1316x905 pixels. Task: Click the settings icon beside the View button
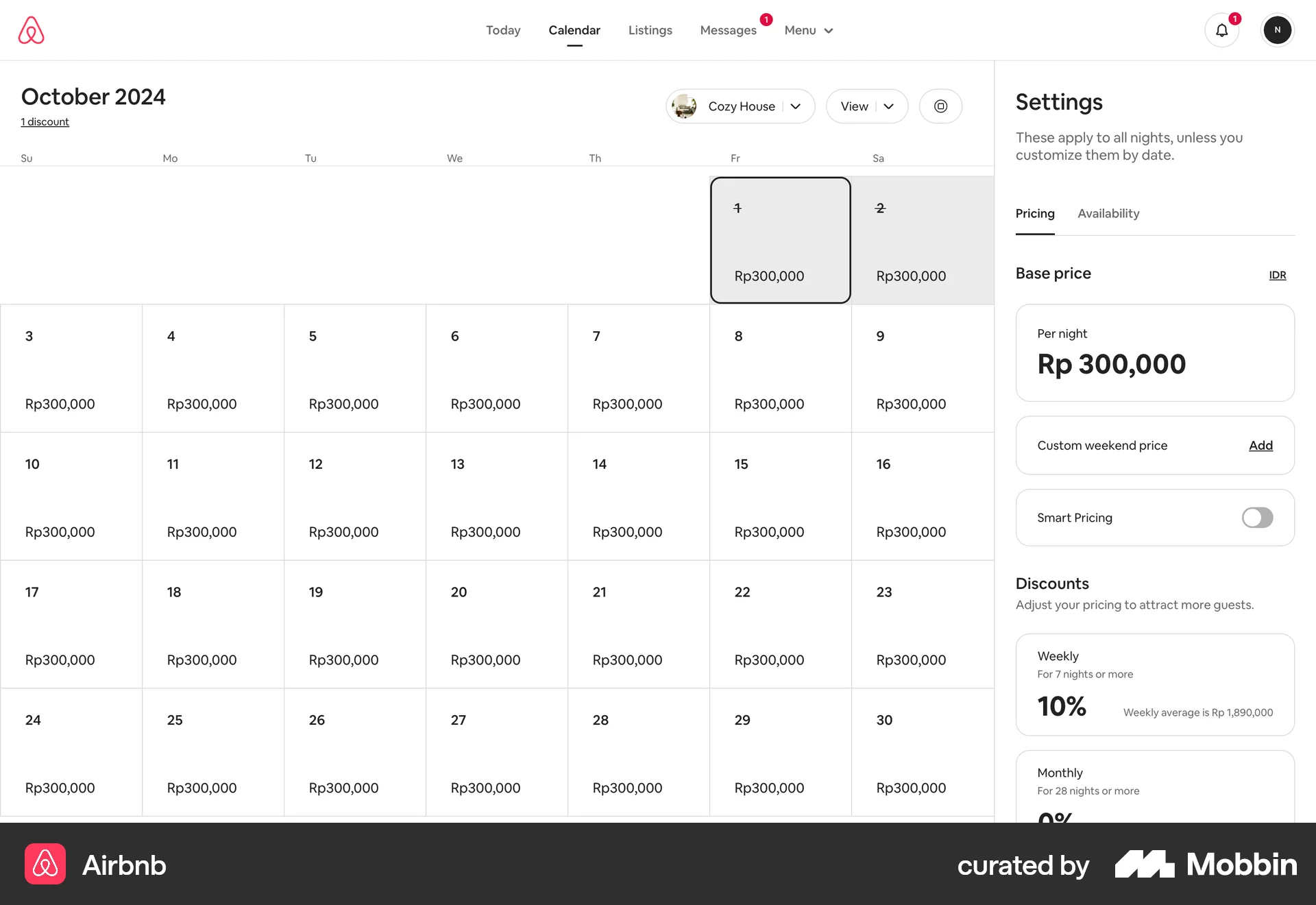pyautogui.click(x=940, y=106)
